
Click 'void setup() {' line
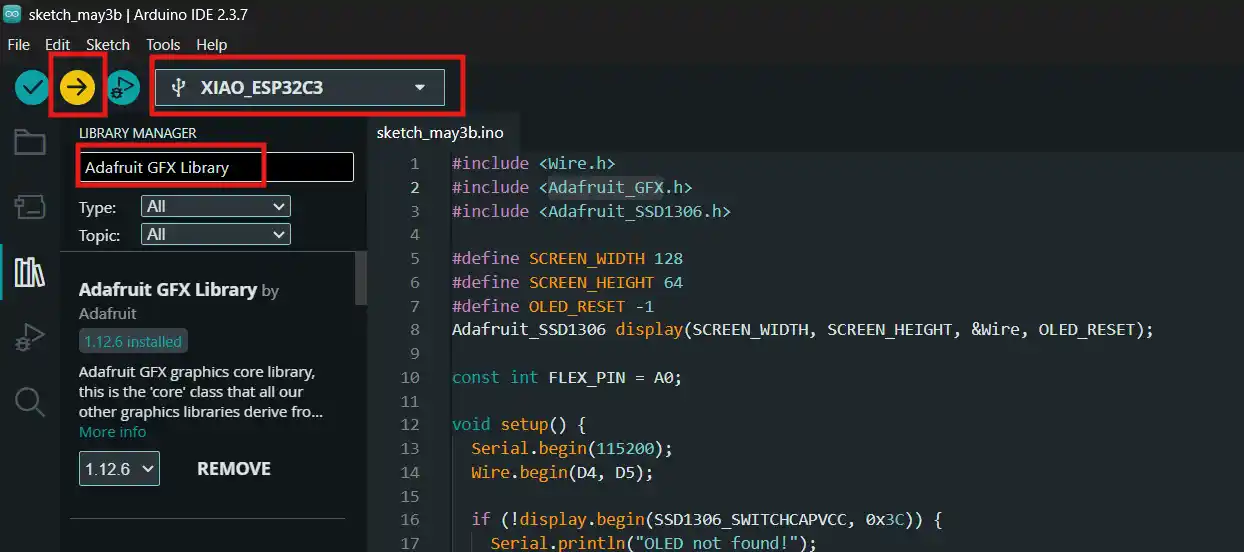click(x=518, y=424)
